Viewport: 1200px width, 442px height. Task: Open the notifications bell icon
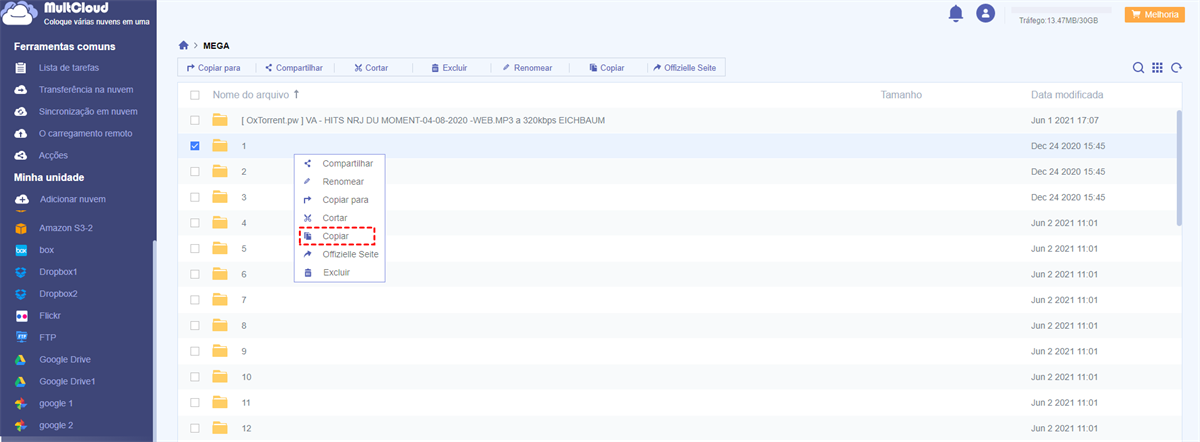coord(956,14)
